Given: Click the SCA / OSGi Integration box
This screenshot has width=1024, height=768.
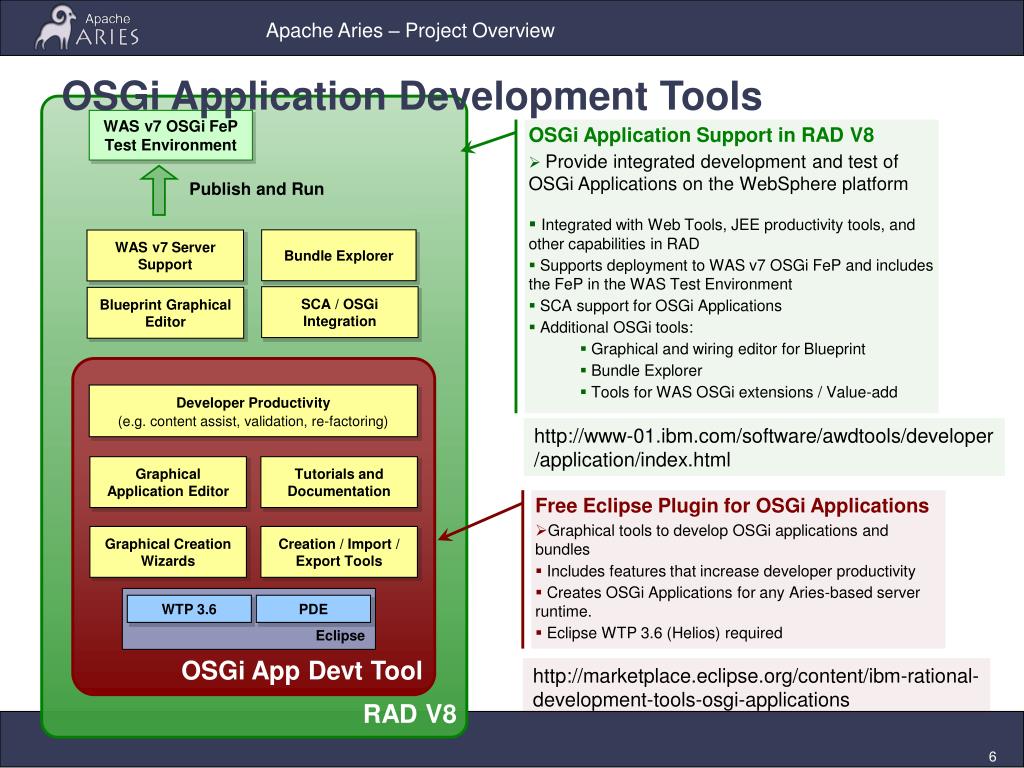Looking at the screenshot, I should pyautogui.click(x=339, y=312).
